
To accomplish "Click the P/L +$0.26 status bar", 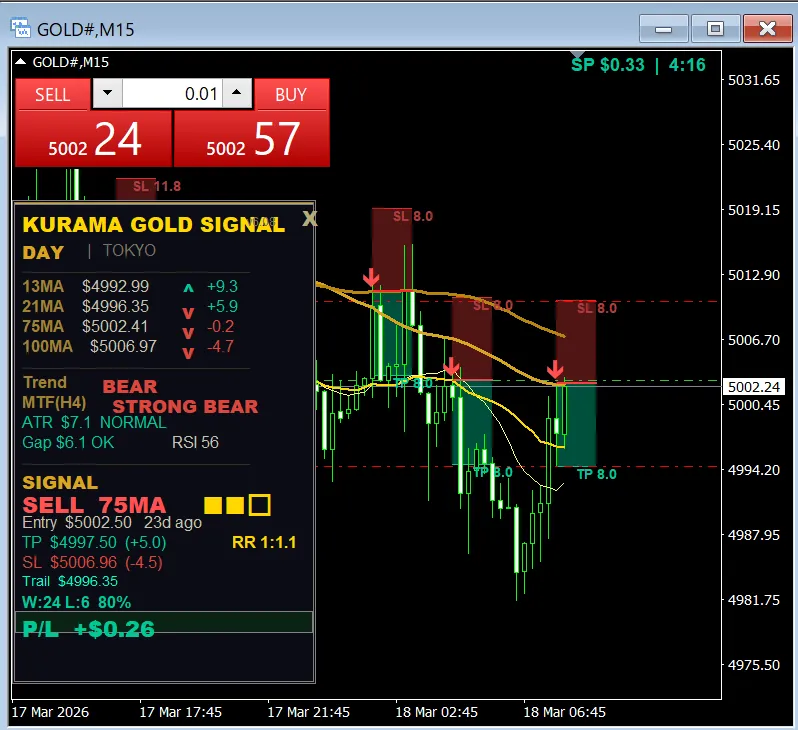I will [164, 623].
